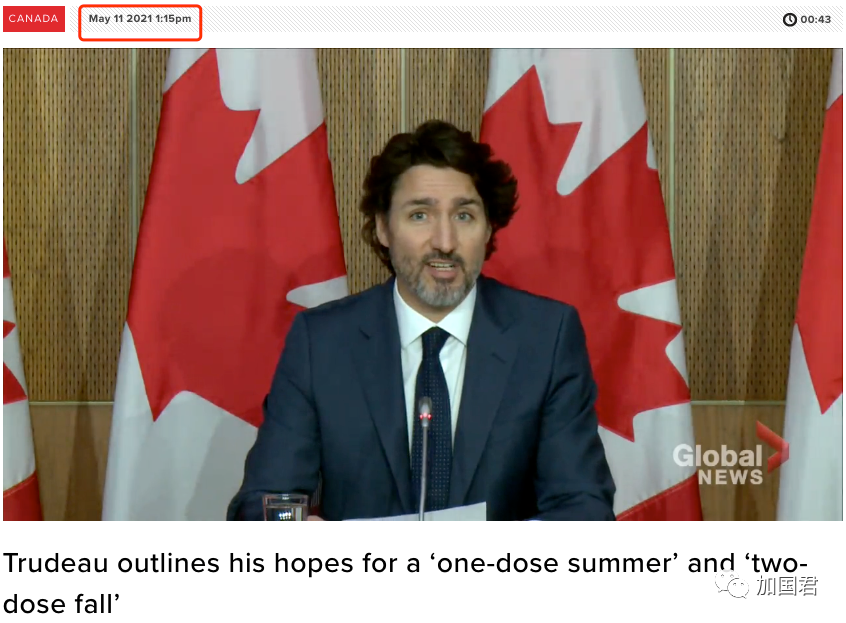Click the NEWS word in the watermark
Image resolution: width=846 pixels, height=623 pixels.
pos(730,477)
